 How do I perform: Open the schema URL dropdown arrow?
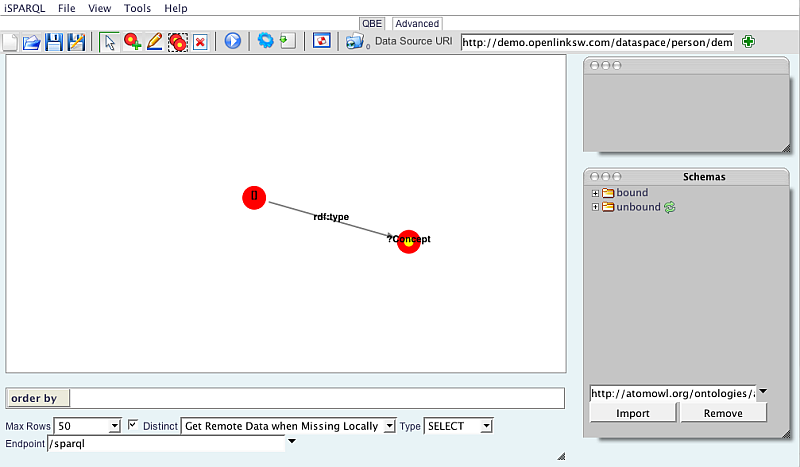click(x=763, y=391)
